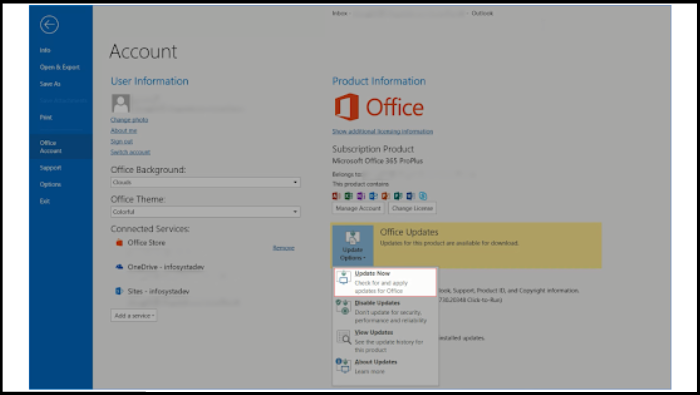The width and height of the screenshot is (700, 395).
Task: Open the Support sidebar item
Action: click(x=50, y=168)
